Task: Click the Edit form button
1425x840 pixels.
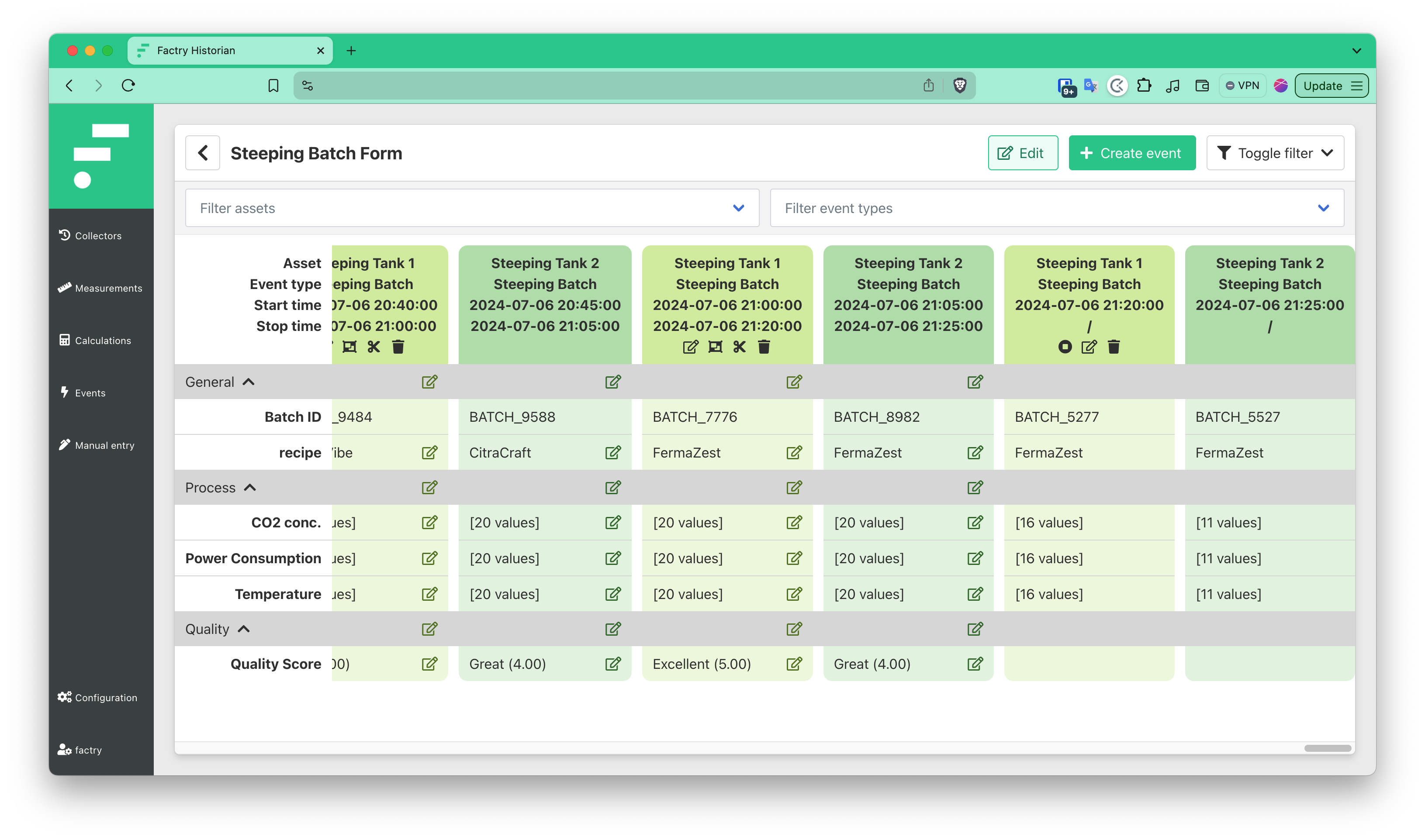Action: (x=1022, y=153)
